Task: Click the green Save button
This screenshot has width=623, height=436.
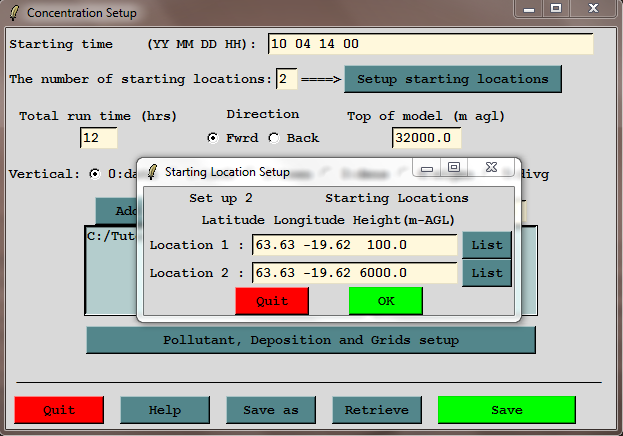Action: 506,410
